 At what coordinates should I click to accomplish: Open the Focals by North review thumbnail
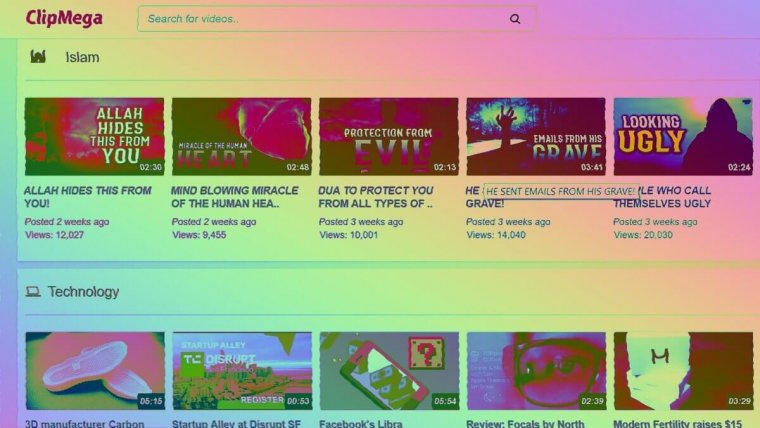(535, 370)
